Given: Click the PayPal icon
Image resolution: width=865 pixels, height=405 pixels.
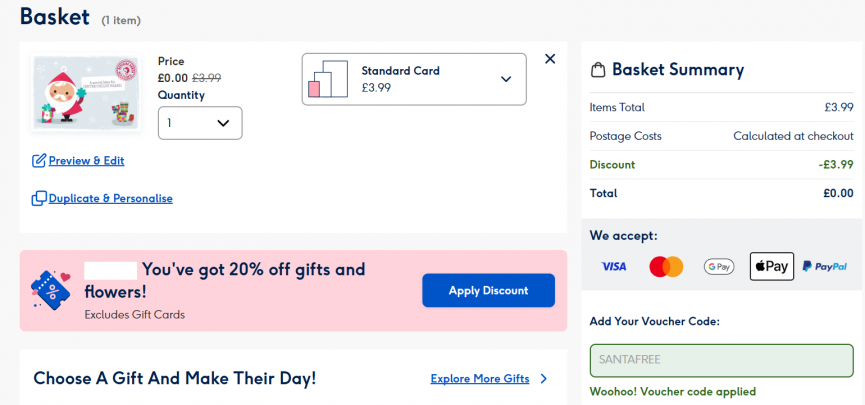Looking at the screenshot, I should 825,267.
